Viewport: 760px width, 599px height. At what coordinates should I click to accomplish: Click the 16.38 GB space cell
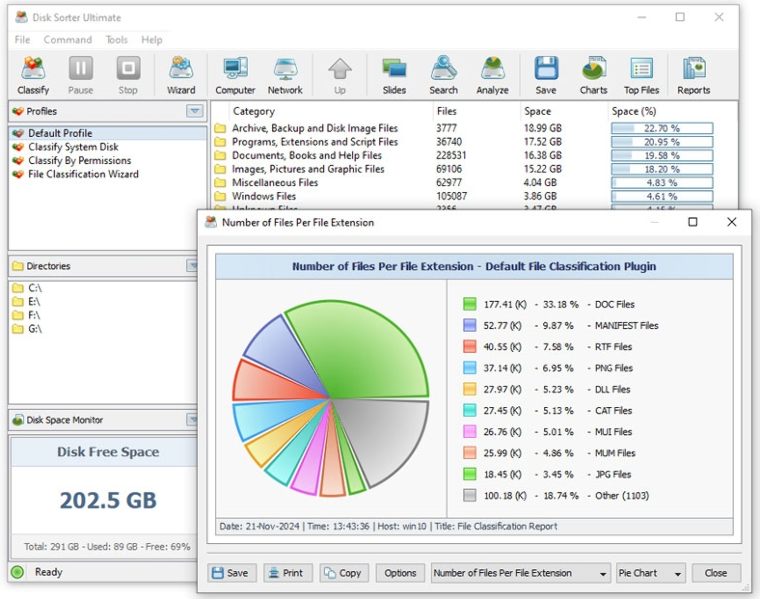(x=542, y=156)
